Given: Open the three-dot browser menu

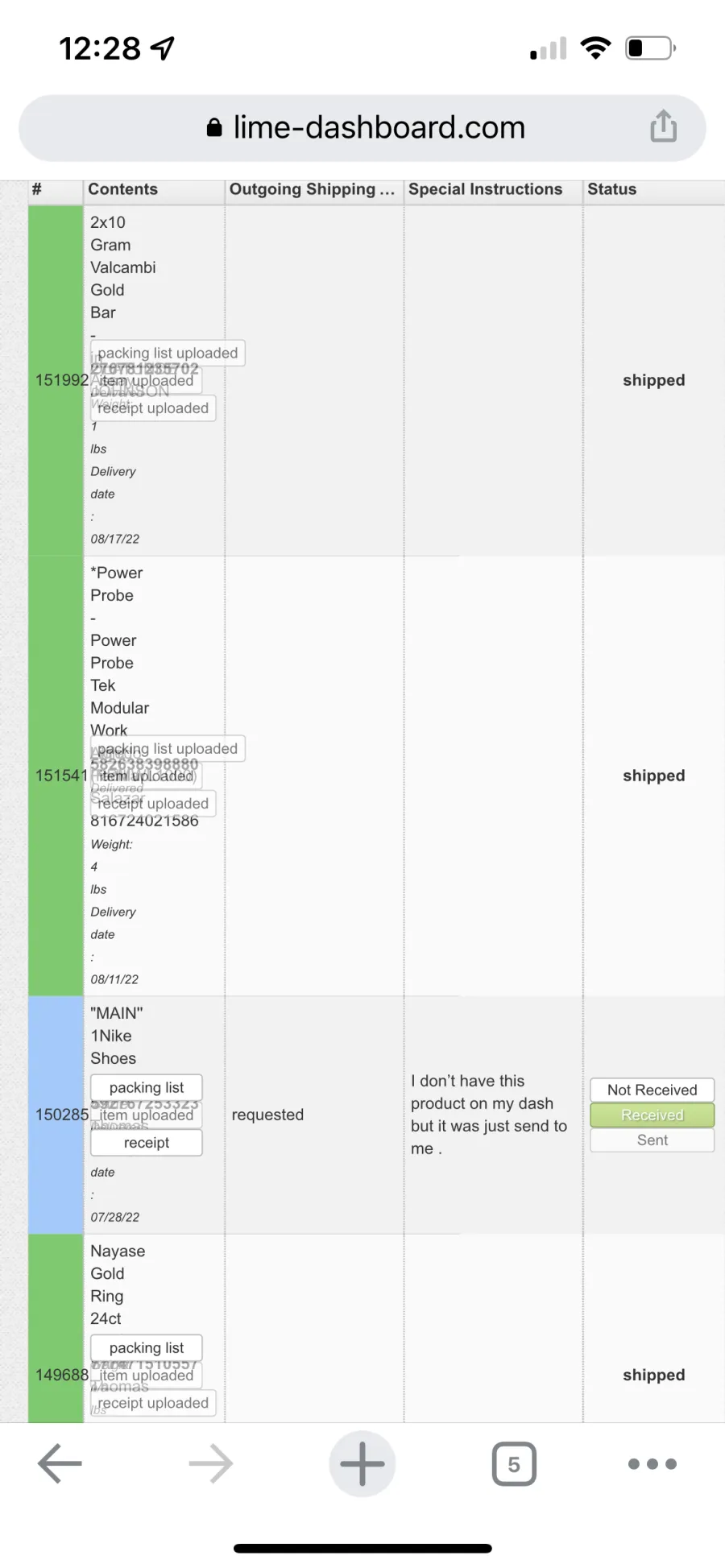Looking at the screenshot, I should click(652, 1463).
